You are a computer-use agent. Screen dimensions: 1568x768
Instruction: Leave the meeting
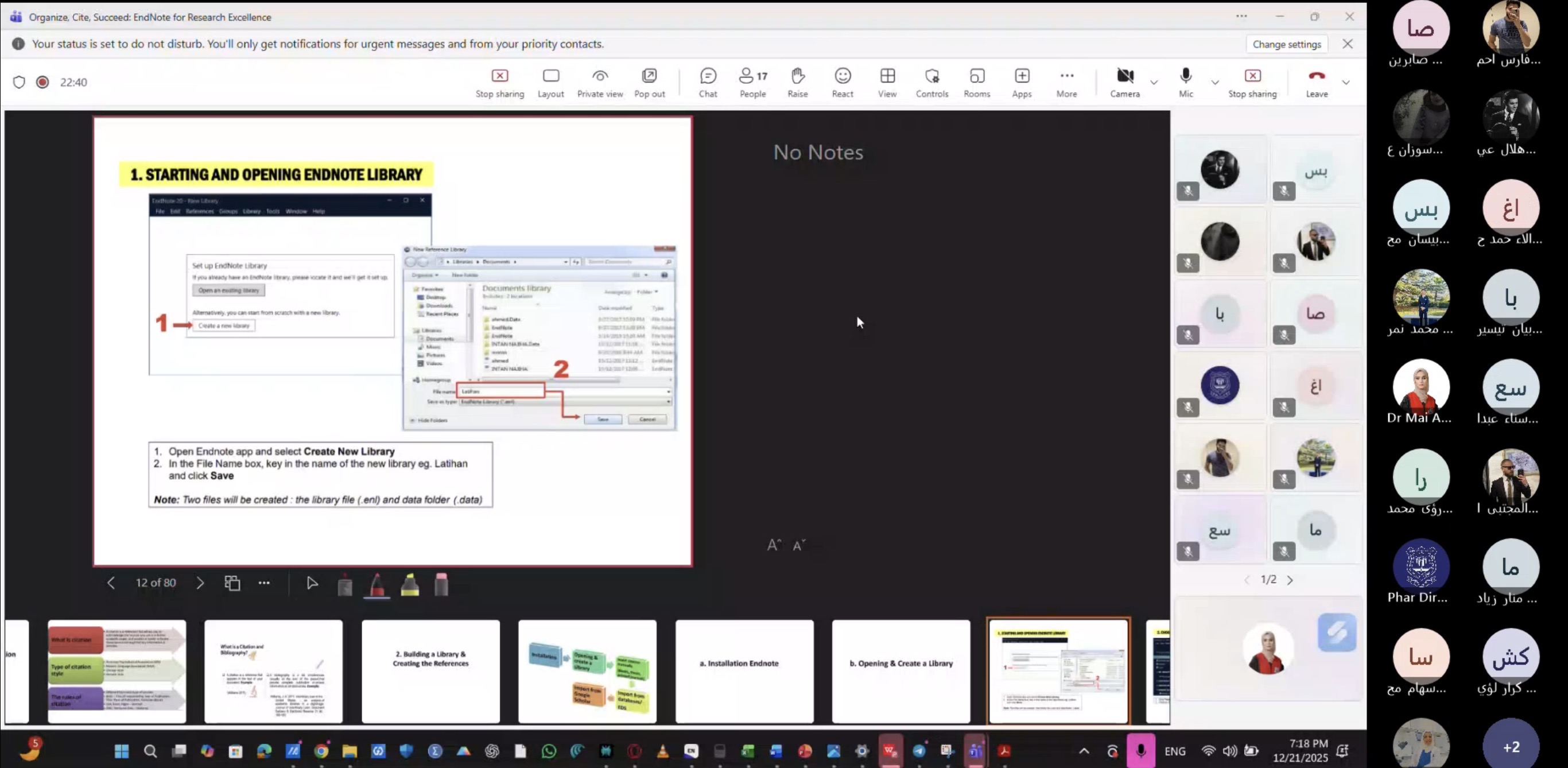[x=1316, y=82]
